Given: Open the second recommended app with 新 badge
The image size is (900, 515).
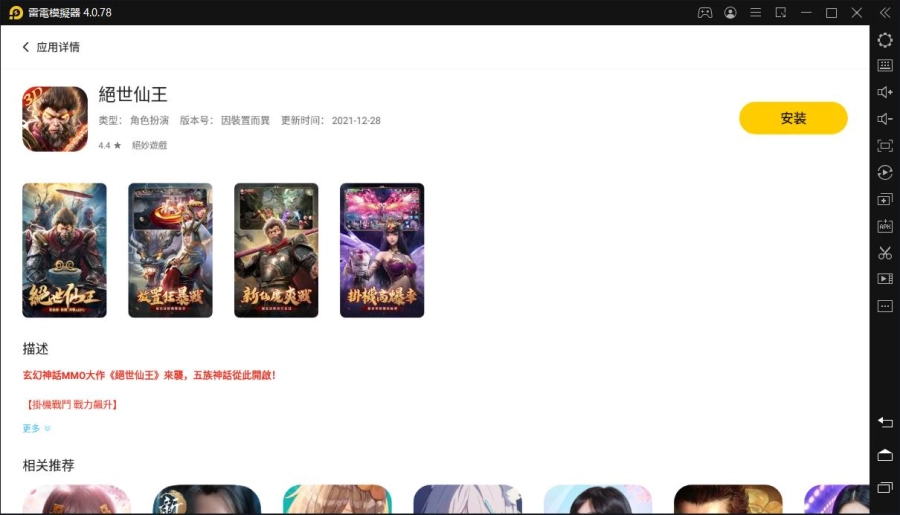Looking at the screenshot, I should tap(207, 499).
